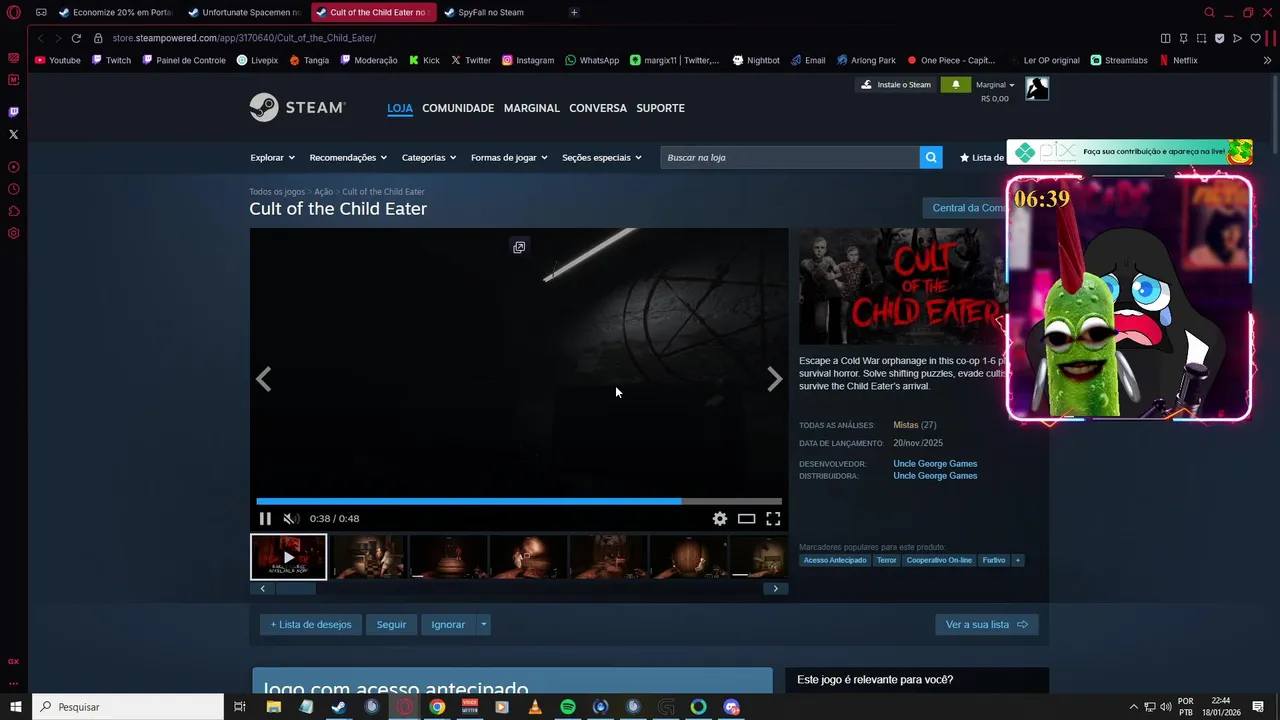Open the MARGINAL profile menu
The width and height of the screenshot is (1280, 720).
(532, 108)
